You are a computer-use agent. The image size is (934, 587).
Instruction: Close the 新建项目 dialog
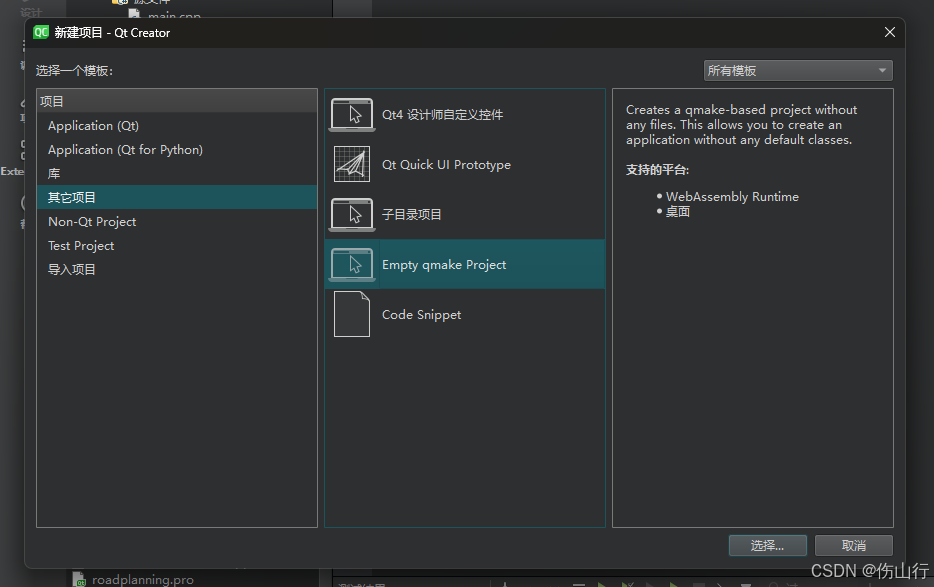click(x=889, y=32)
